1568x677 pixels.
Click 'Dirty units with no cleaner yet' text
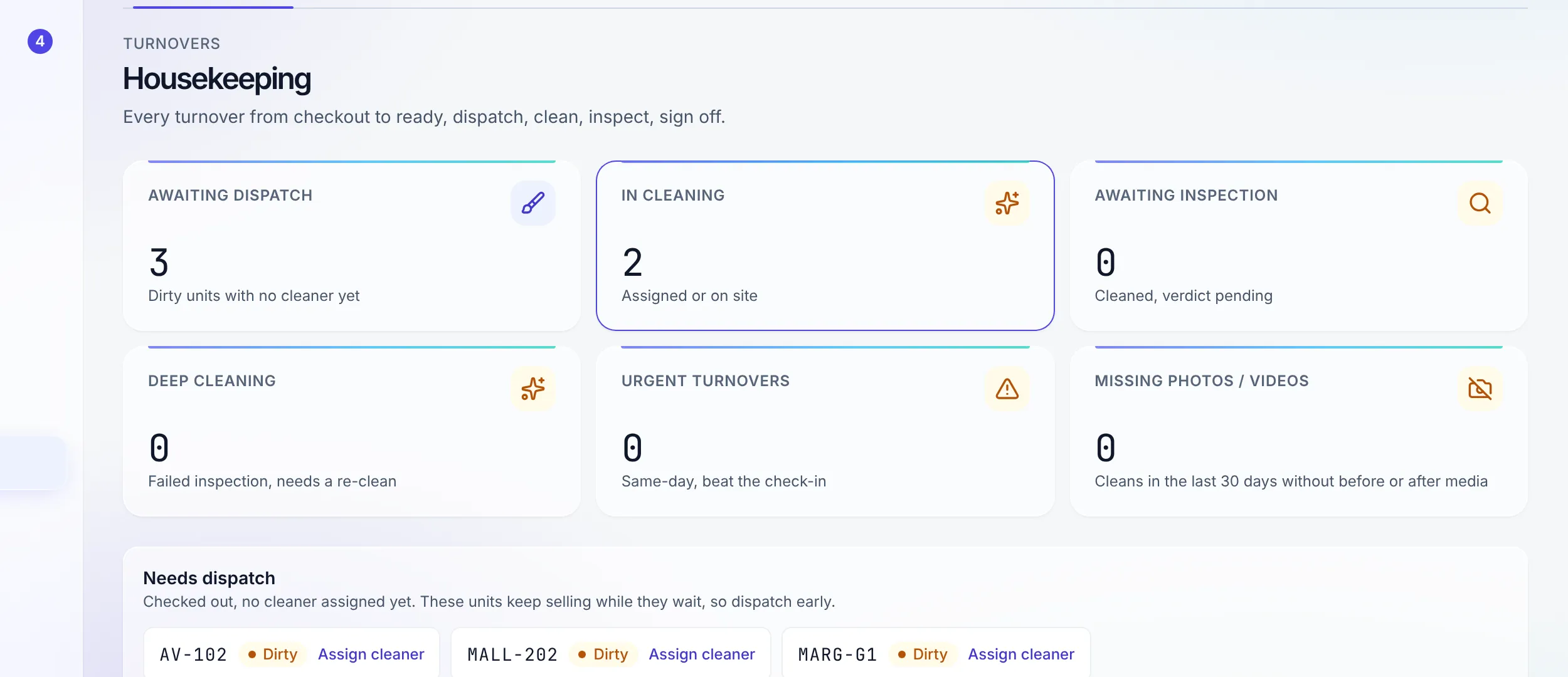pos(254,296)
